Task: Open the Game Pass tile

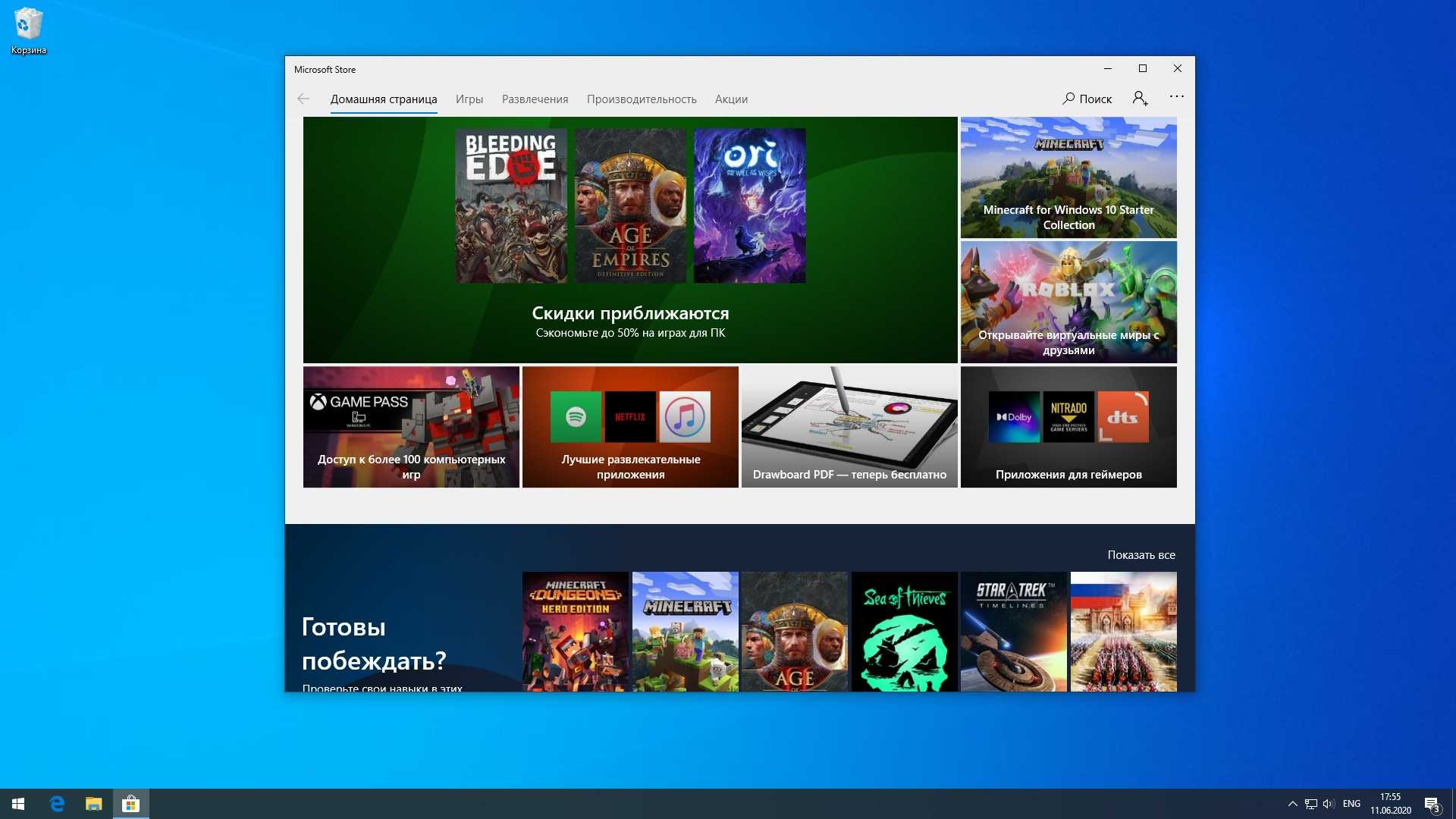Action: (411, 427)
